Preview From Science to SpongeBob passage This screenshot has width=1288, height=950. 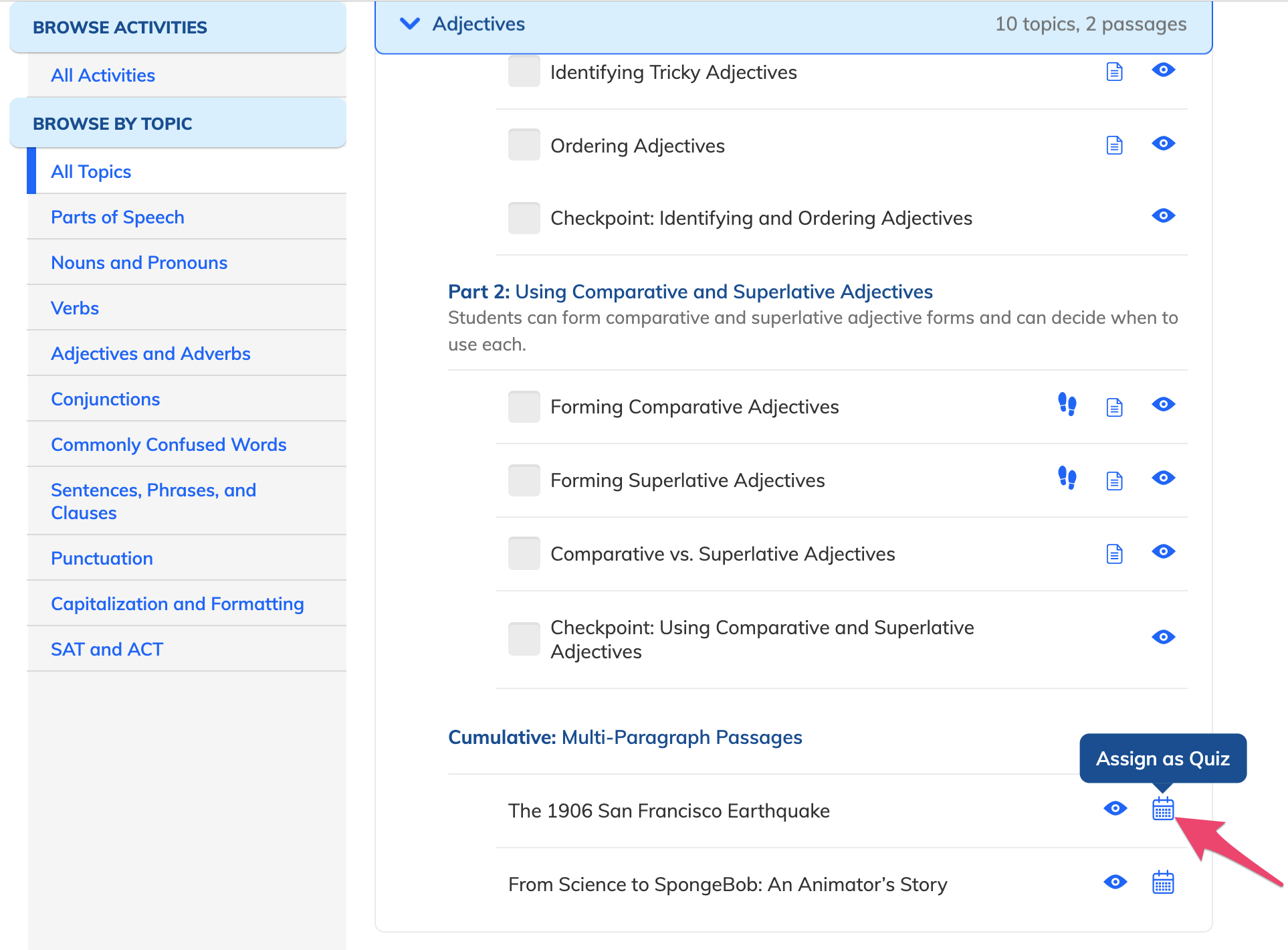click(1115, 882)
